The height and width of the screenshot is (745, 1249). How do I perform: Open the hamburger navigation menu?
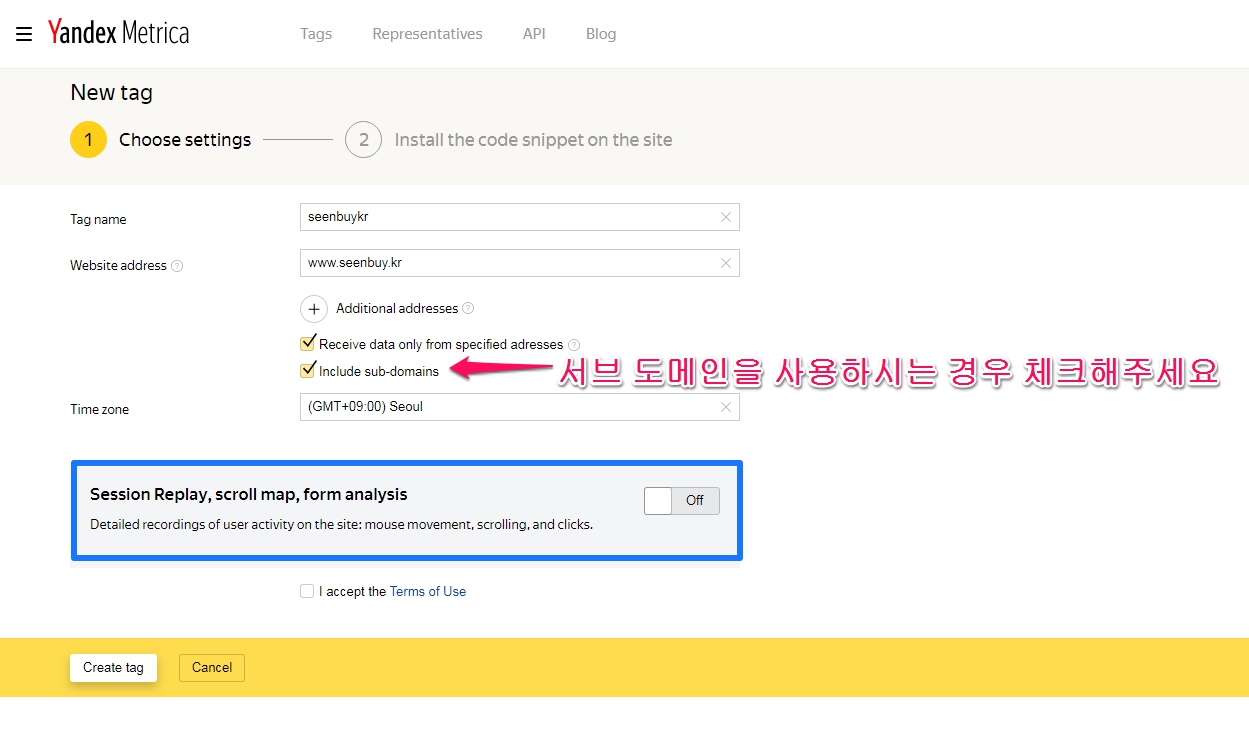(x=24, y=34)
